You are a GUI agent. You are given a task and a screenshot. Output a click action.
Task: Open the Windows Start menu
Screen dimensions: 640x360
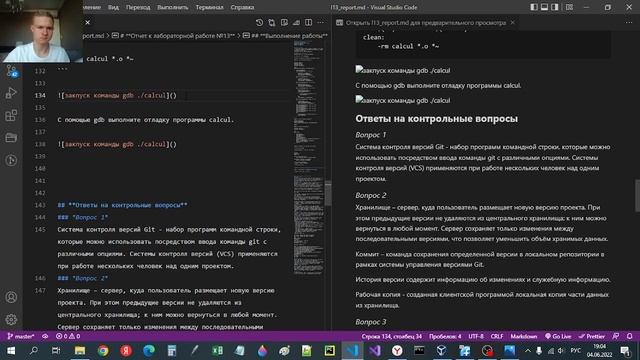click(x=11, y=351)
